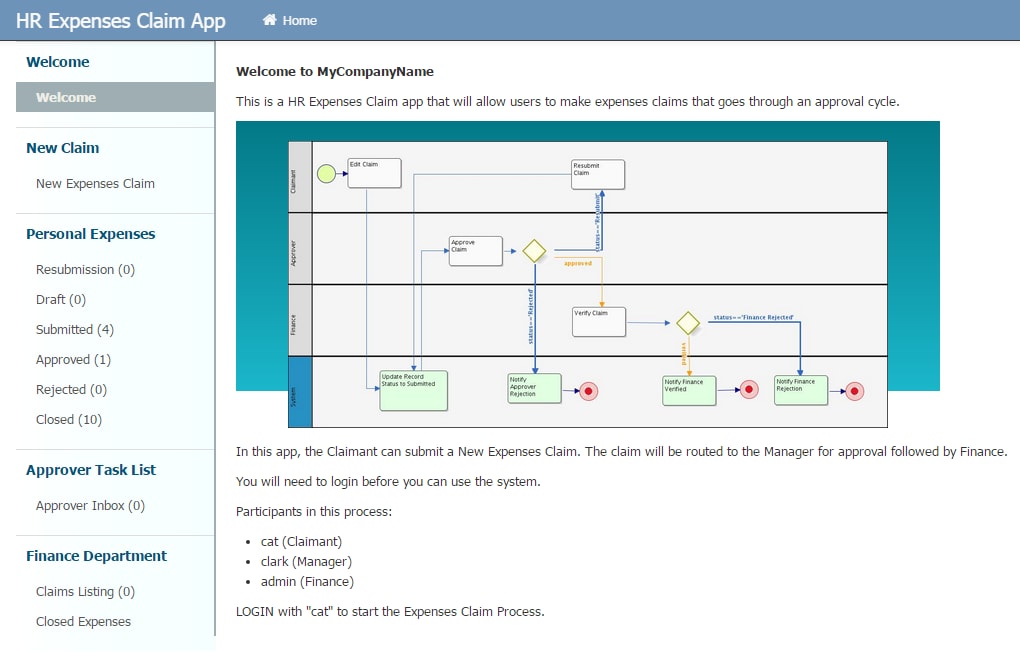Open Approved (1) expenses
The image size is (1020, 652).
[x=73, y=359]
